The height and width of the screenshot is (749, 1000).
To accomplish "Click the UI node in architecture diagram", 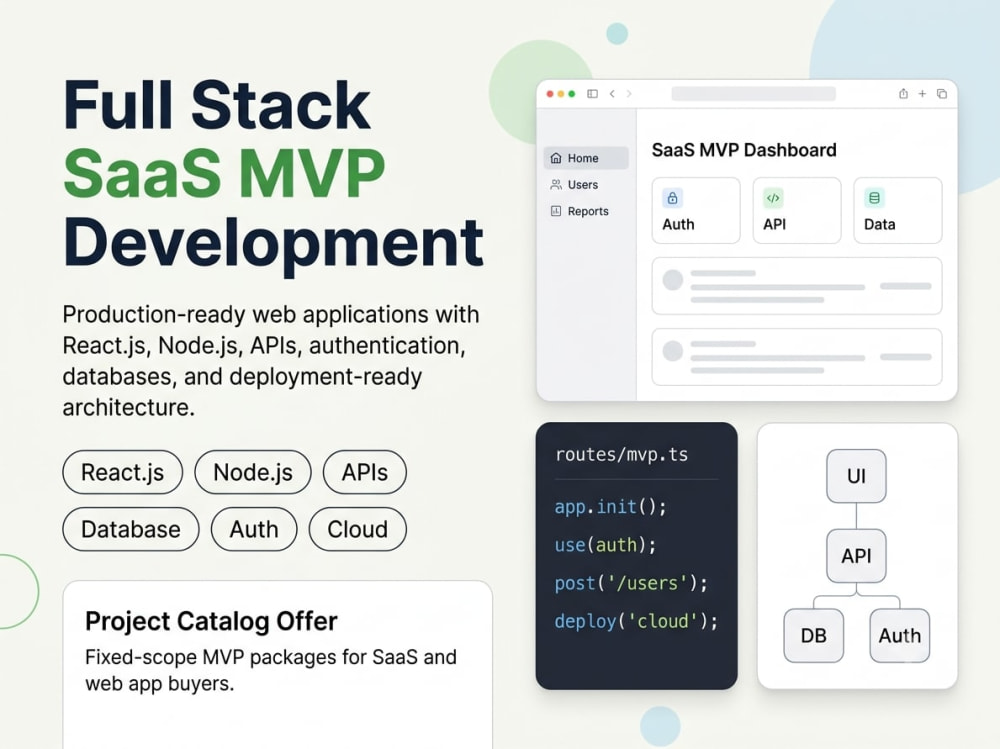I will 856,476.
